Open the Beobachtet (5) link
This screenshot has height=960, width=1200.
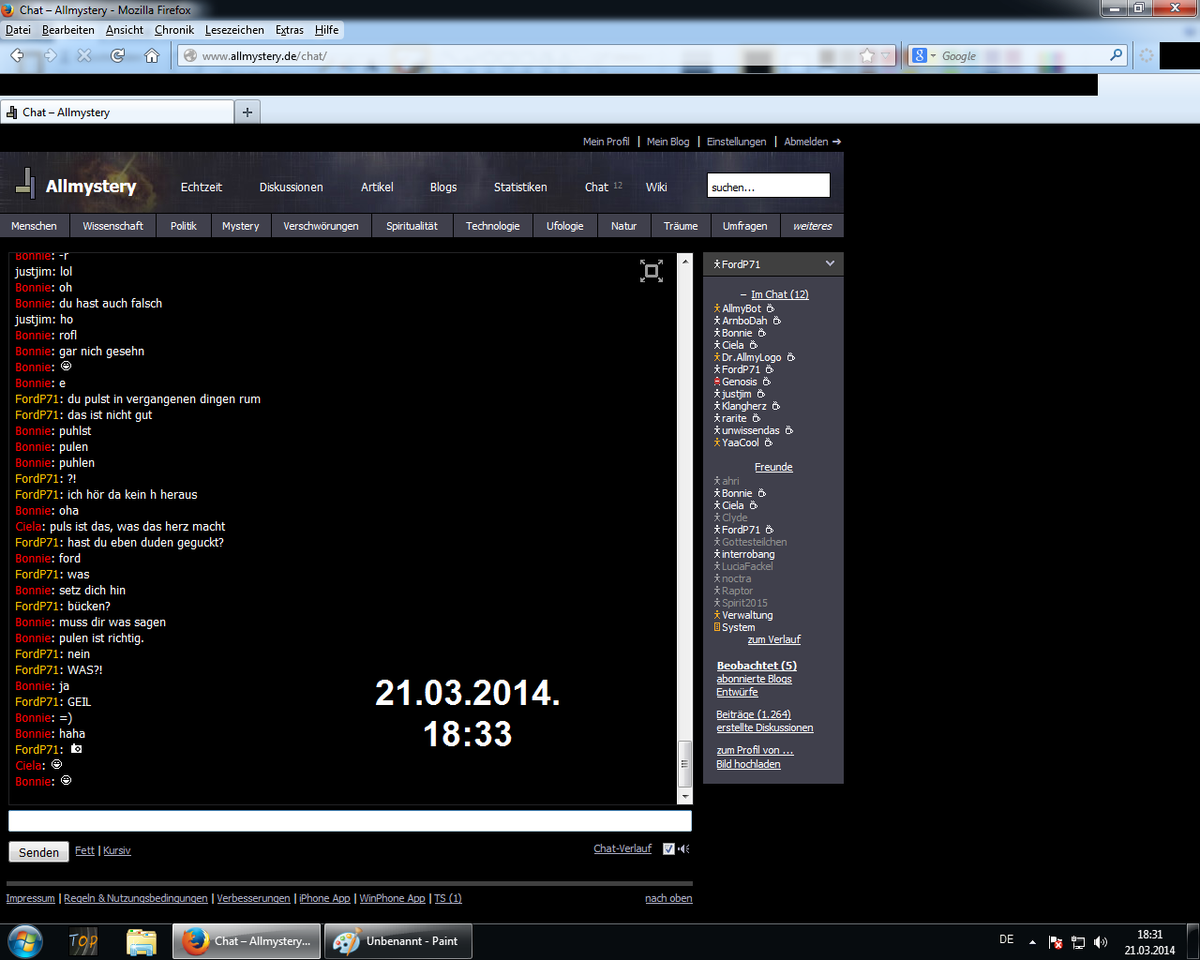point(757,666)
